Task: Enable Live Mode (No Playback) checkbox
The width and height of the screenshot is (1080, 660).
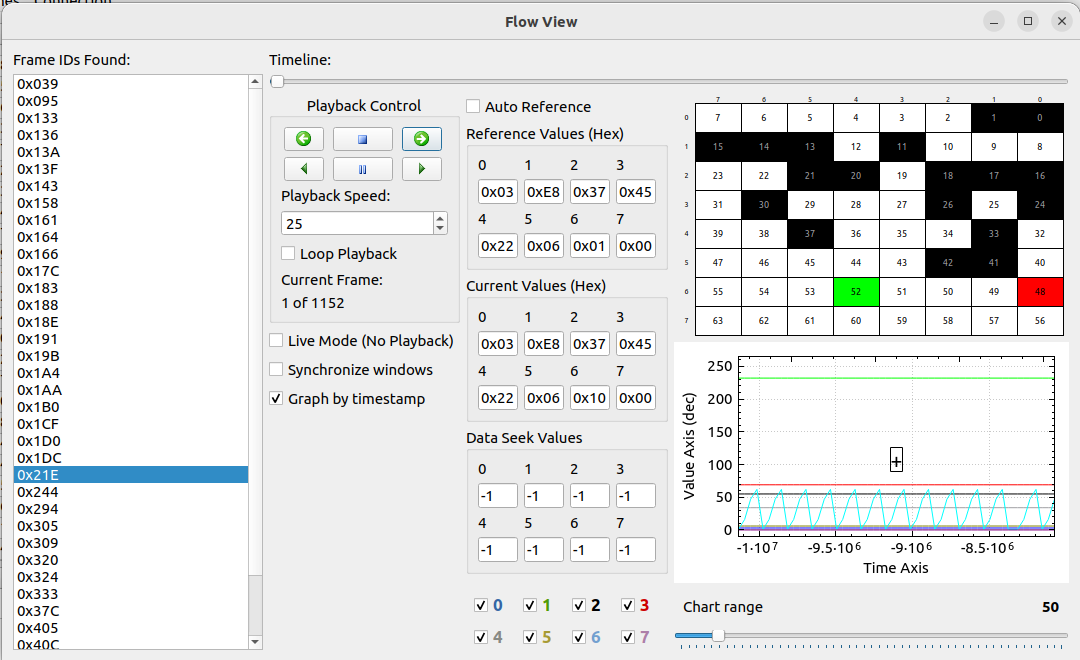Action: tap(276, 340)
